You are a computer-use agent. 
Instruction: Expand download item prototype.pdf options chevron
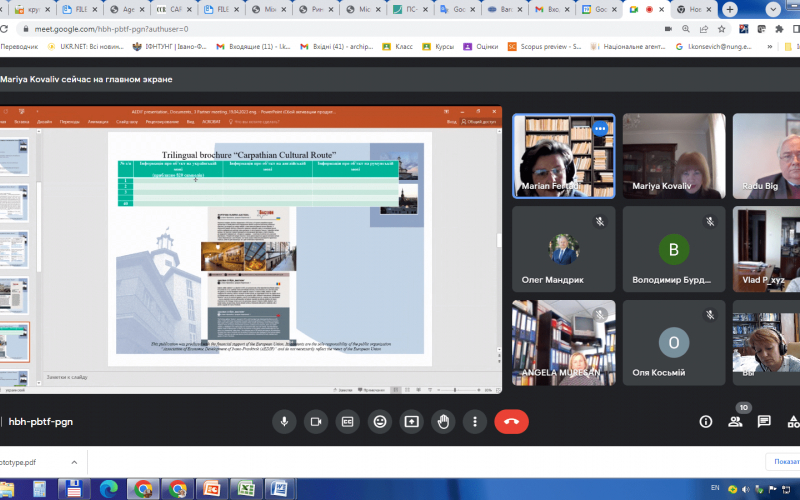pyautogui.click(x=74, y=462)
